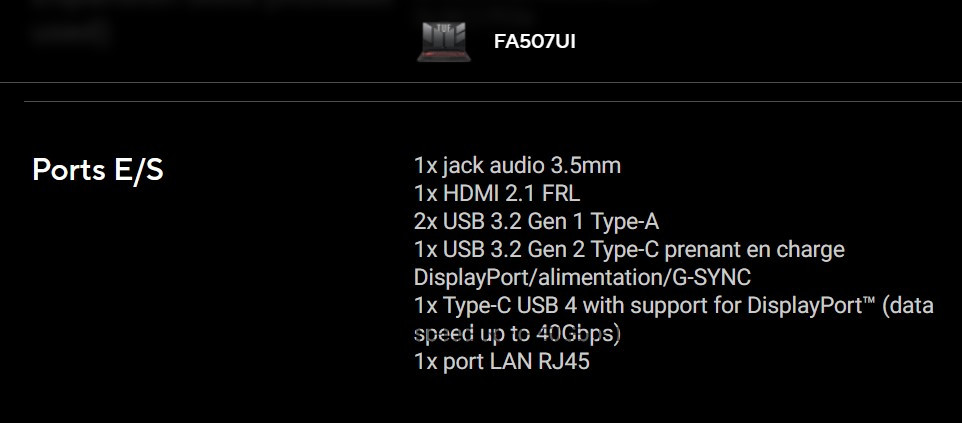Click the word G-SYNC
Image resolution: width=962 pixels, height=423 pixels.
tap(716, 277)
